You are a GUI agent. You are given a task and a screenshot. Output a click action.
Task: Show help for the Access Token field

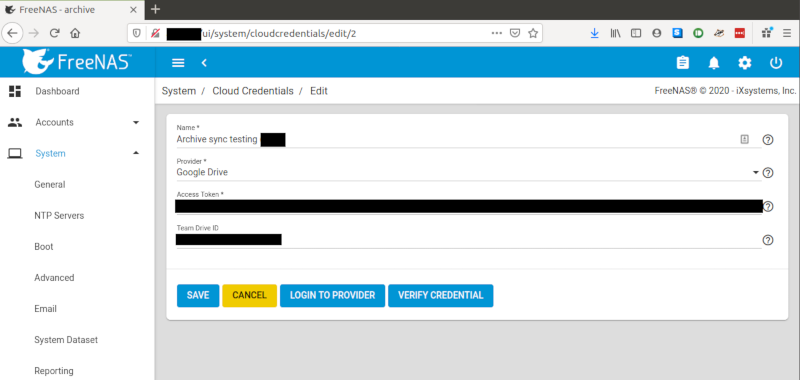click(x=768, y=207)
